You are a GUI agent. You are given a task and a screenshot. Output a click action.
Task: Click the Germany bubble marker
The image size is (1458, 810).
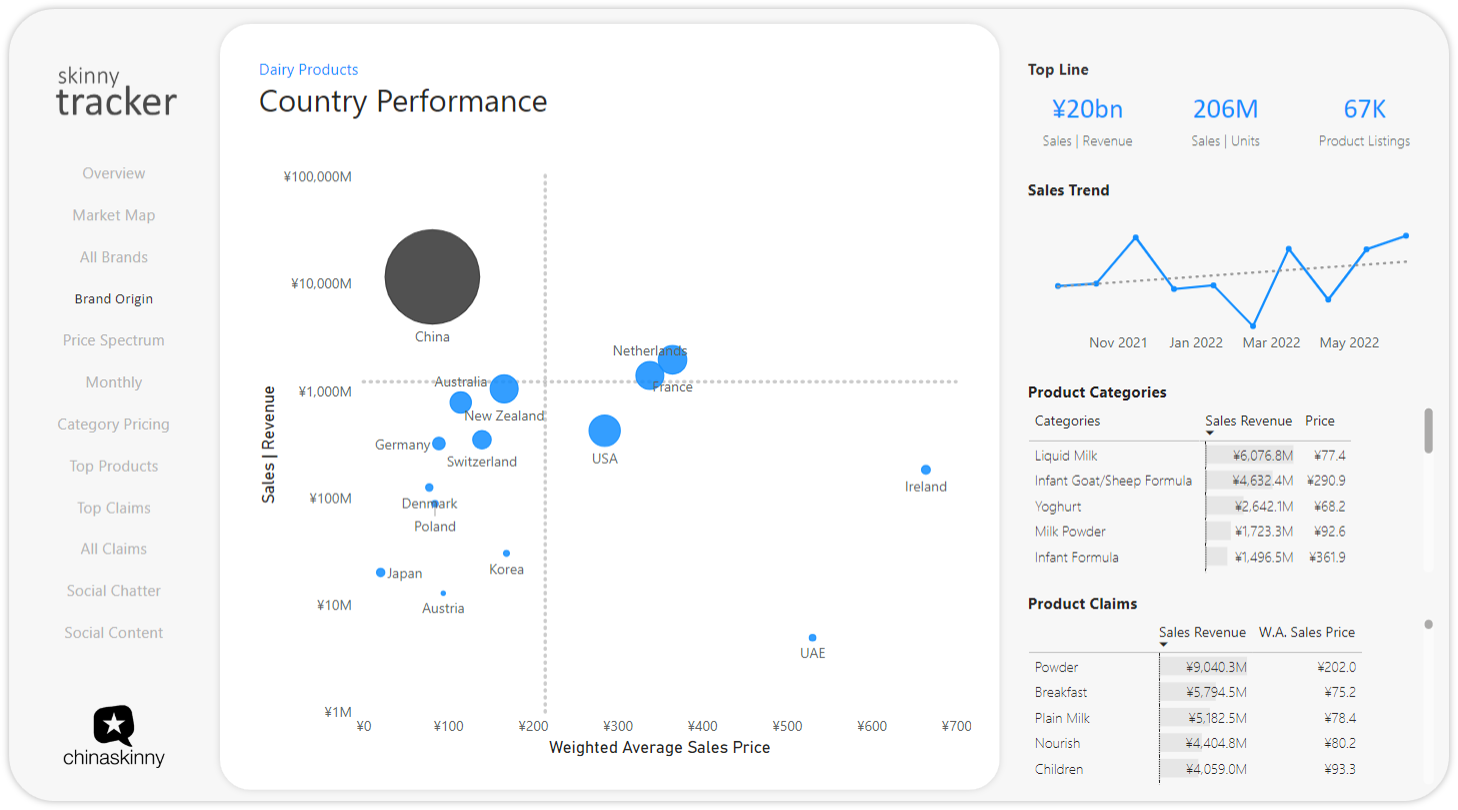[x=439, y=444]
